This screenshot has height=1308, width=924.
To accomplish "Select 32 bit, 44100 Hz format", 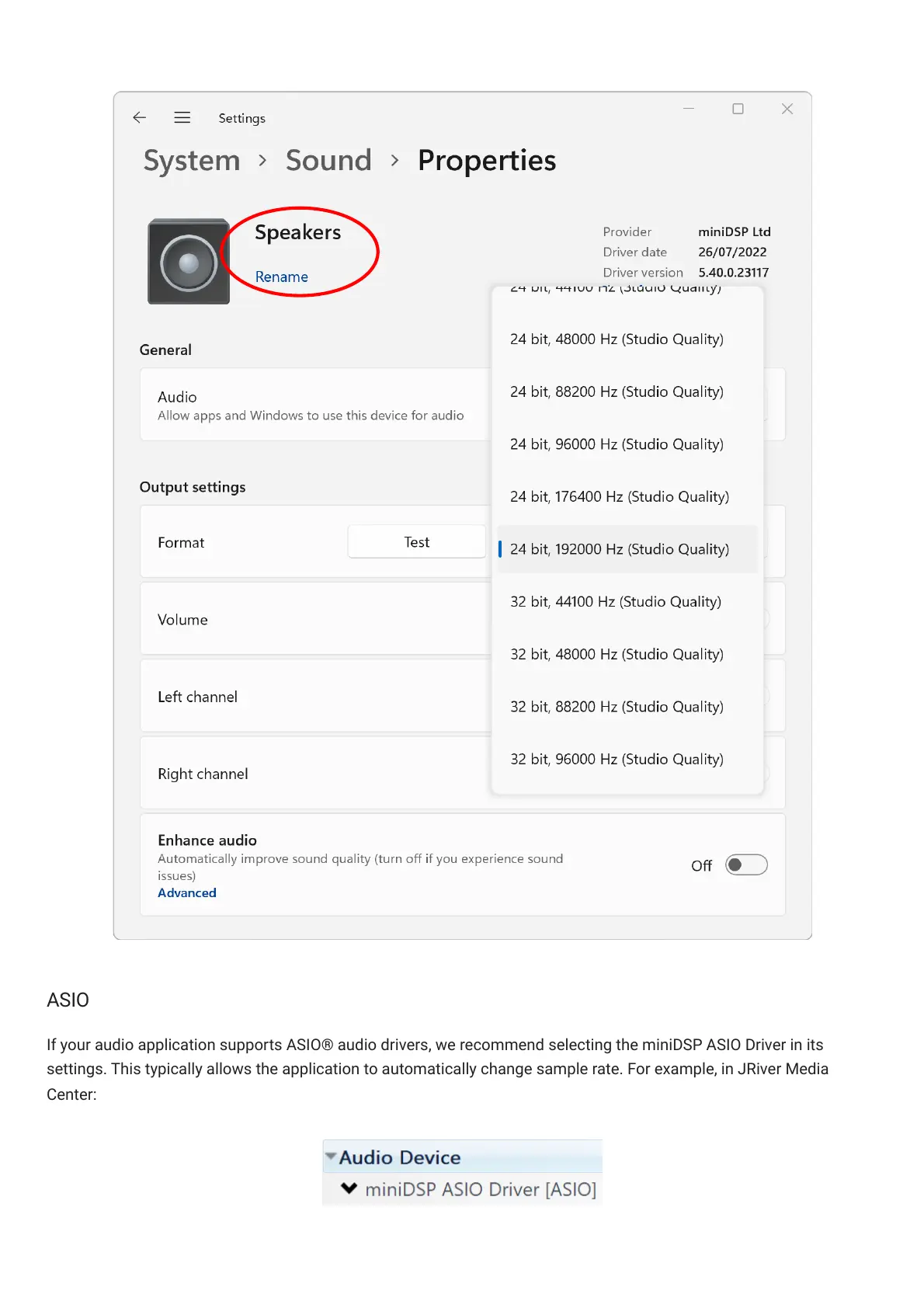I will pos(616,602).
